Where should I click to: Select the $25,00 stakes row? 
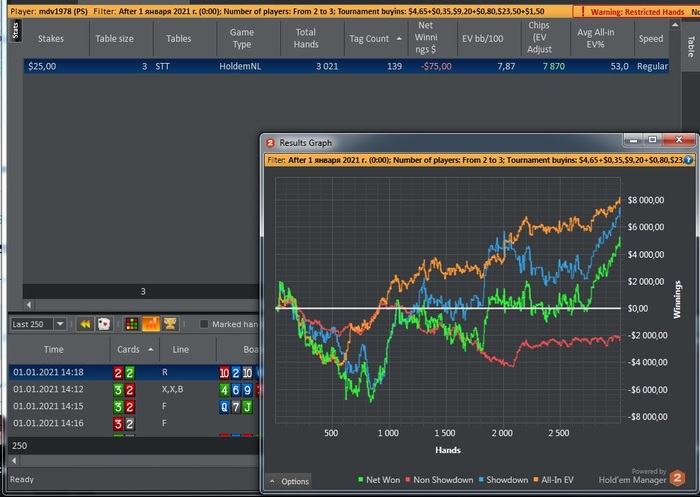coord(346,67)
